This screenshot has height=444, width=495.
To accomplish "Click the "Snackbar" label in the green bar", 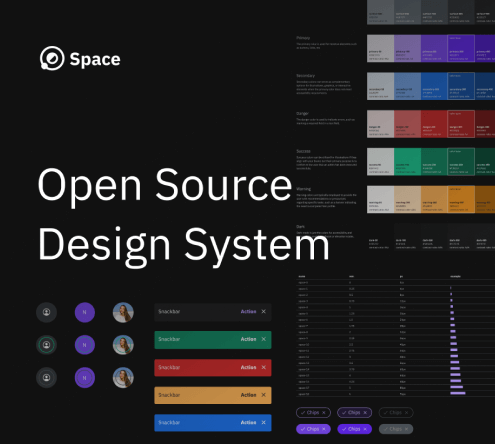I will click(x=169, y=339).
